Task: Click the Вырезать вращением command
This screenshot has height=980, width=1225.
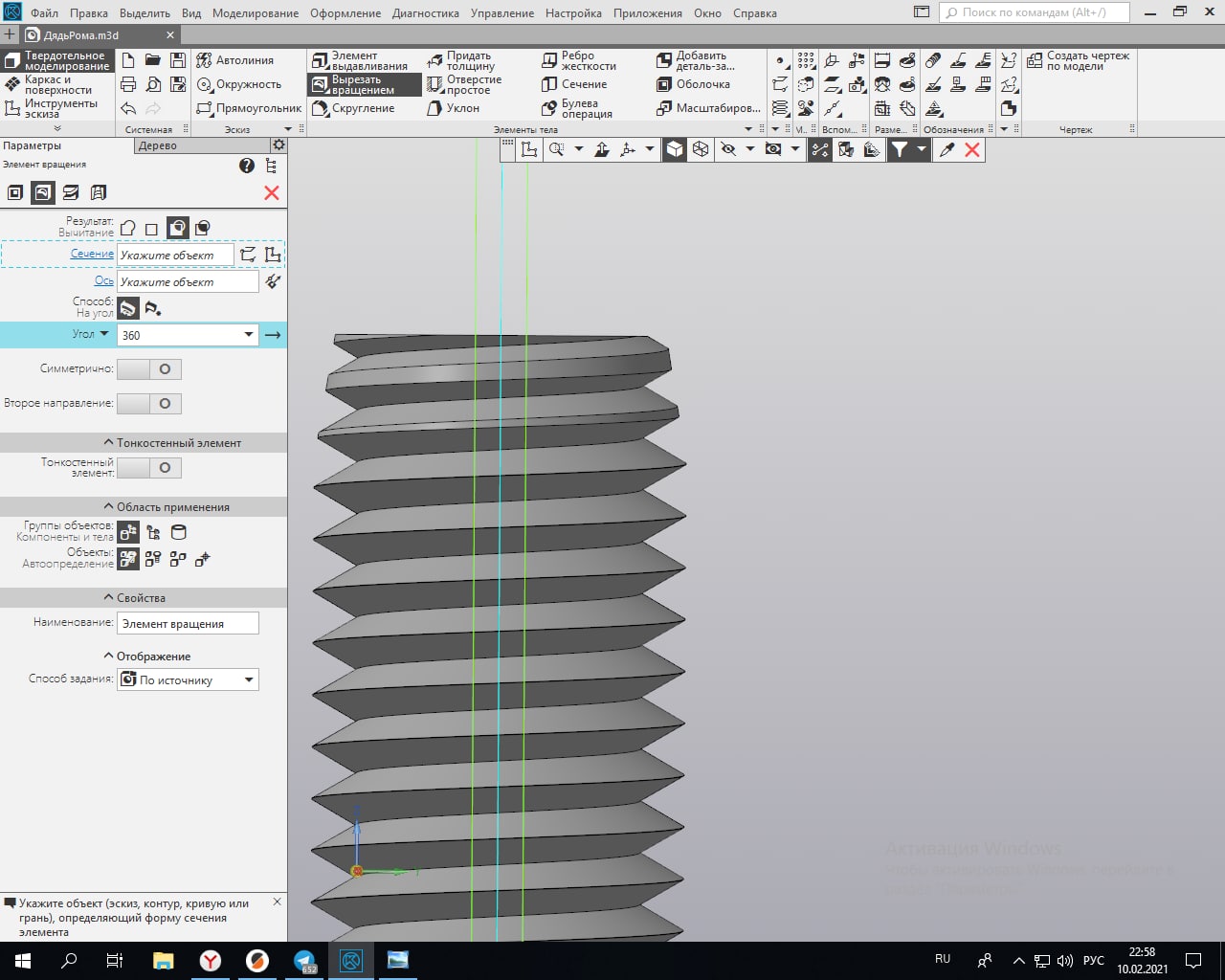Action: coord(364,84)
